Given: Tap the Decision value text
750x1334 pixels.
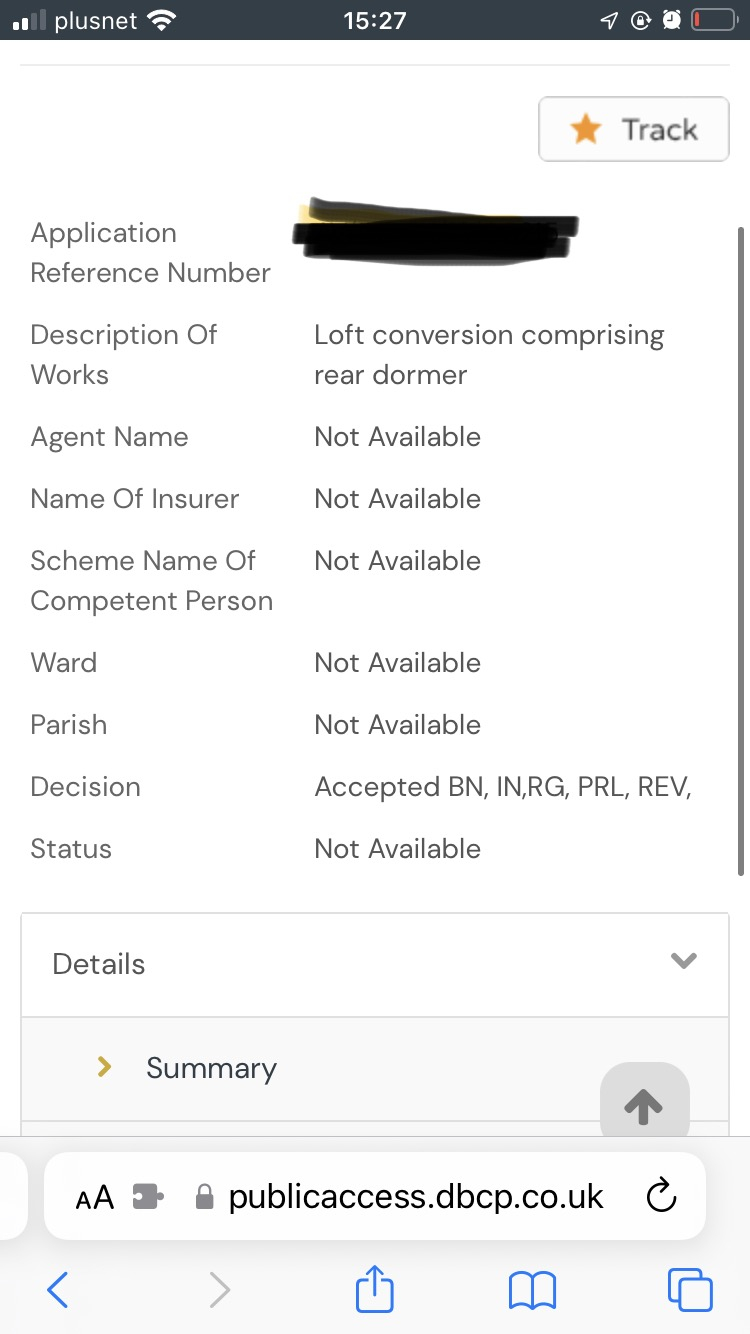Looking at the screenshot, I should [x=503, y=787].
